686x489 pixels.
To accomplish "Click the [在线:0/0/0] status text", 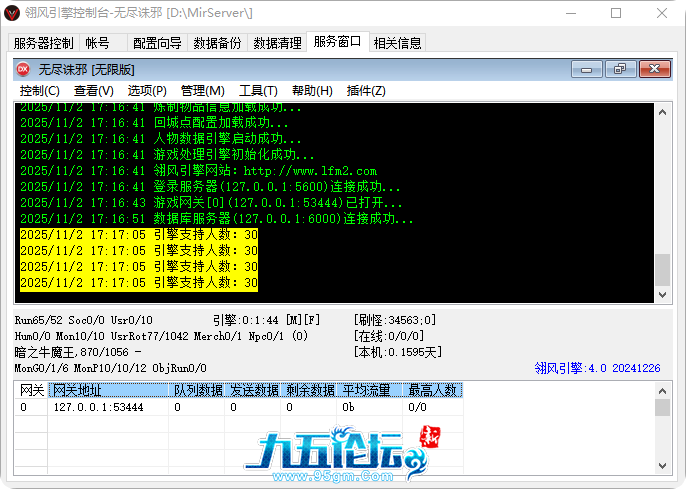I will coord(389,336).
